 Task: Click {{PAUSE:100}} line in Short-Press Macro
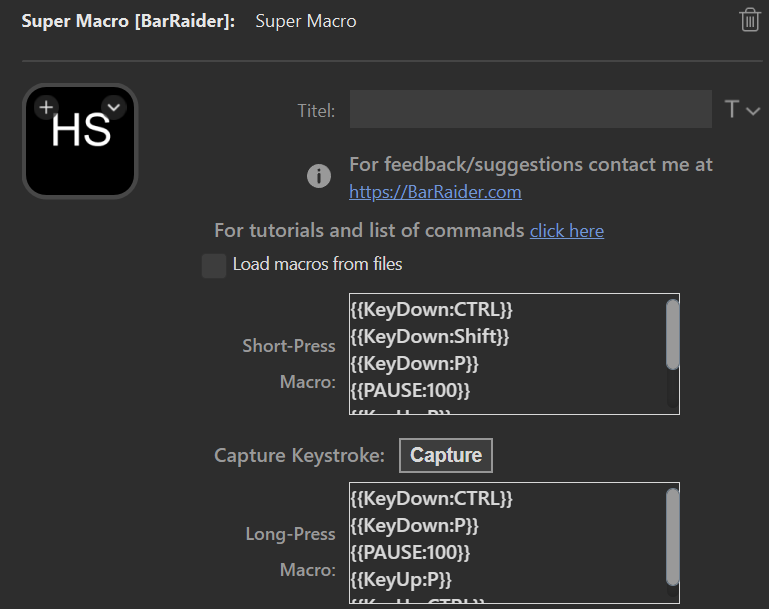point(410,389)
